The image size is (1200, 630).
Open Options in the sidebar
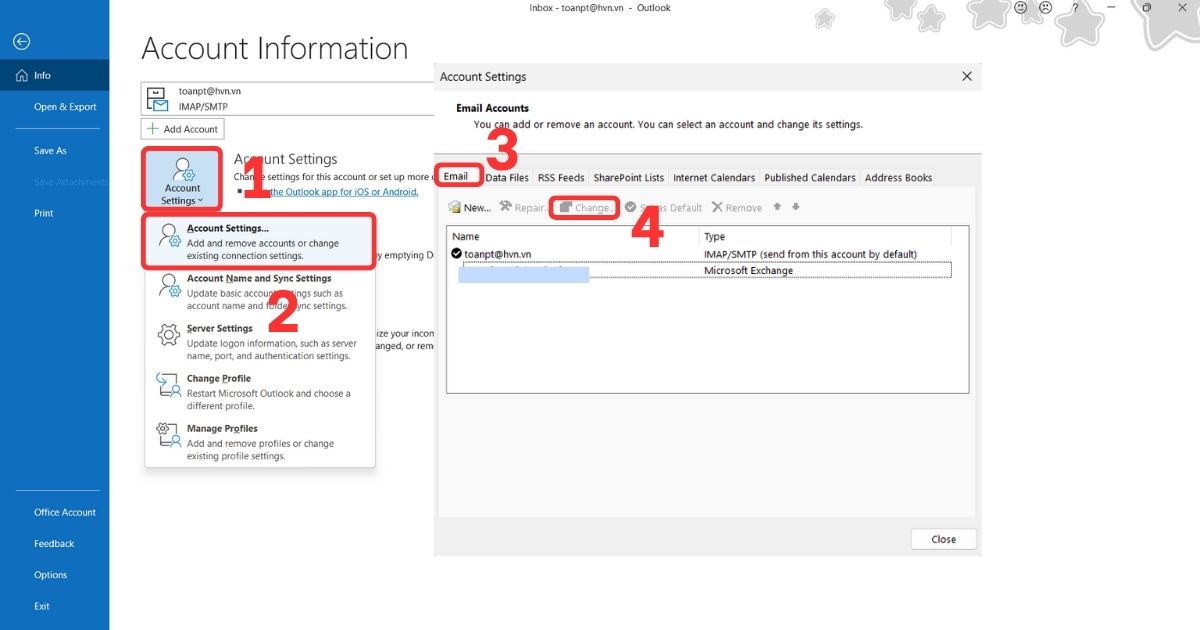click(50, 574)
